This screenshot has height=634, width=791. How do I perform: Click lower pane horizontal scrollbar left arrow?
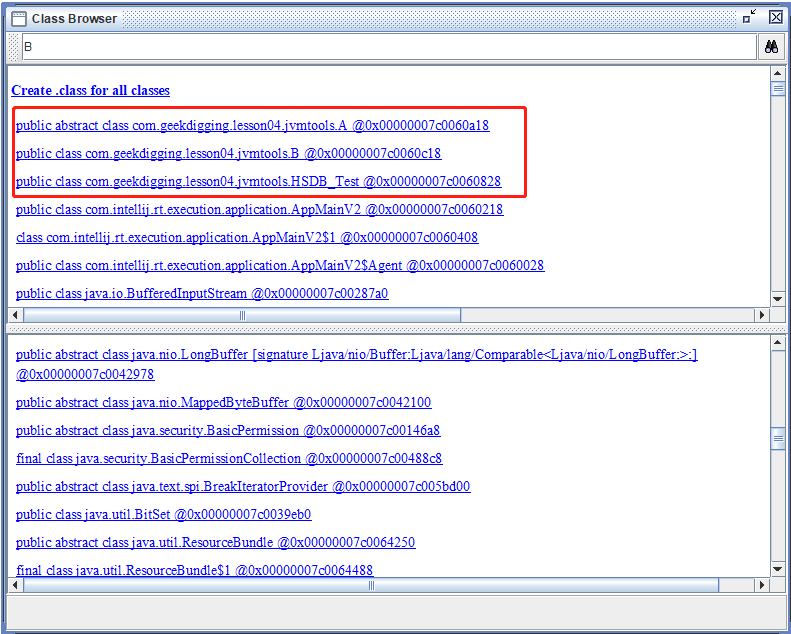[x=15, y=586]
